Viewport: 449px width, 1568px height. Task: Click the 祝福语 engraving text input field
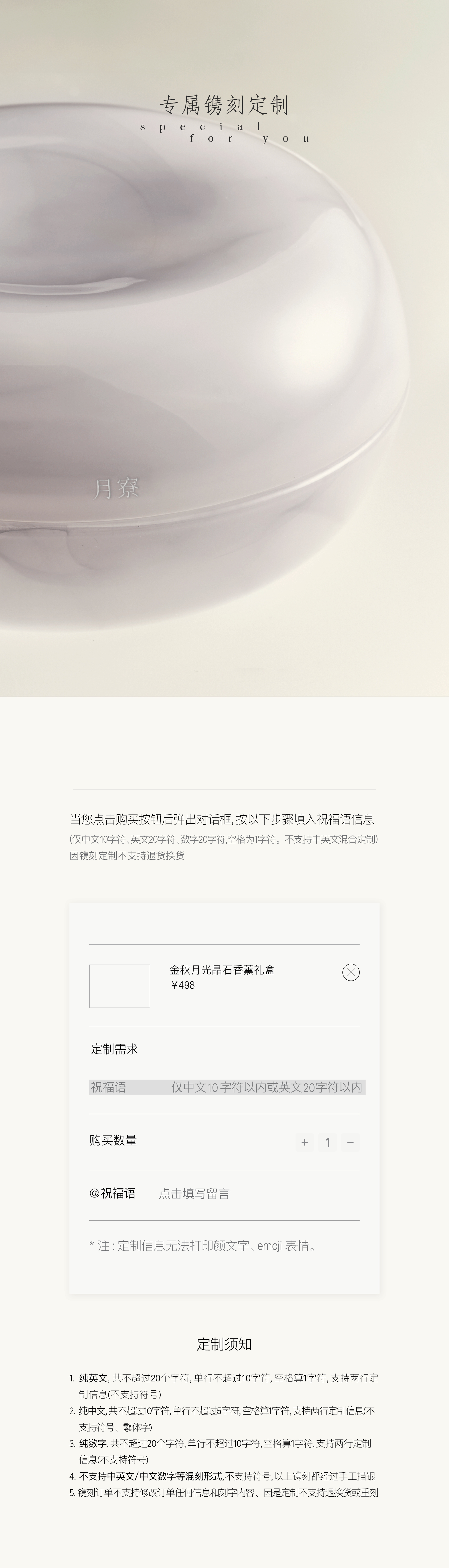(x=227, y=1087)
